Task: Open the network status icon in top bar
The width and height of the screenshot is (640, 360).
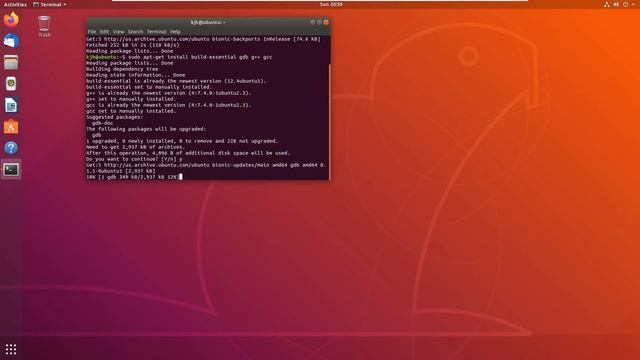Action: (x=607, y=4)
